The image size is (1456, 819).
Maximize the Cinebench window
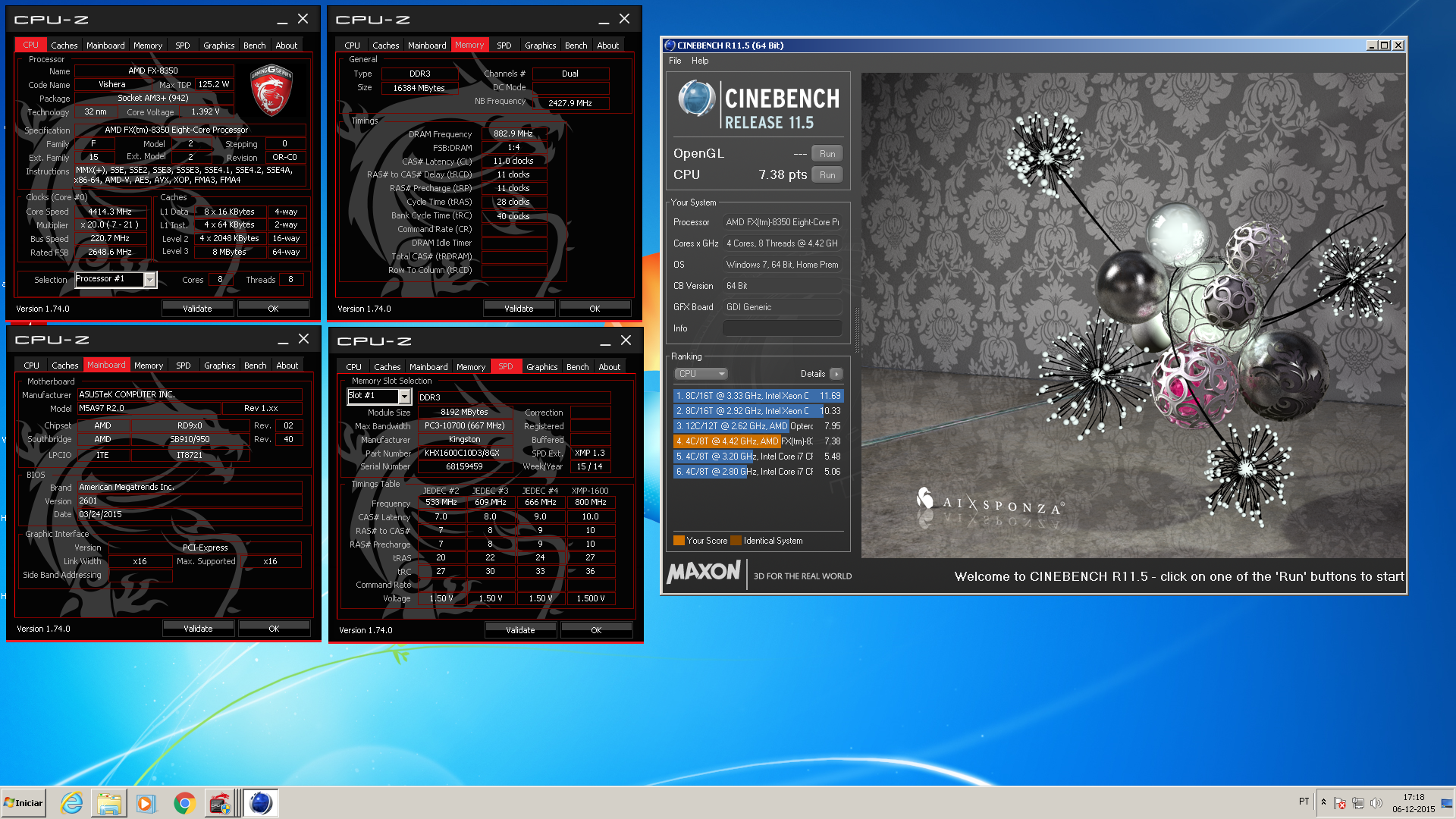tap(1384, 45)
